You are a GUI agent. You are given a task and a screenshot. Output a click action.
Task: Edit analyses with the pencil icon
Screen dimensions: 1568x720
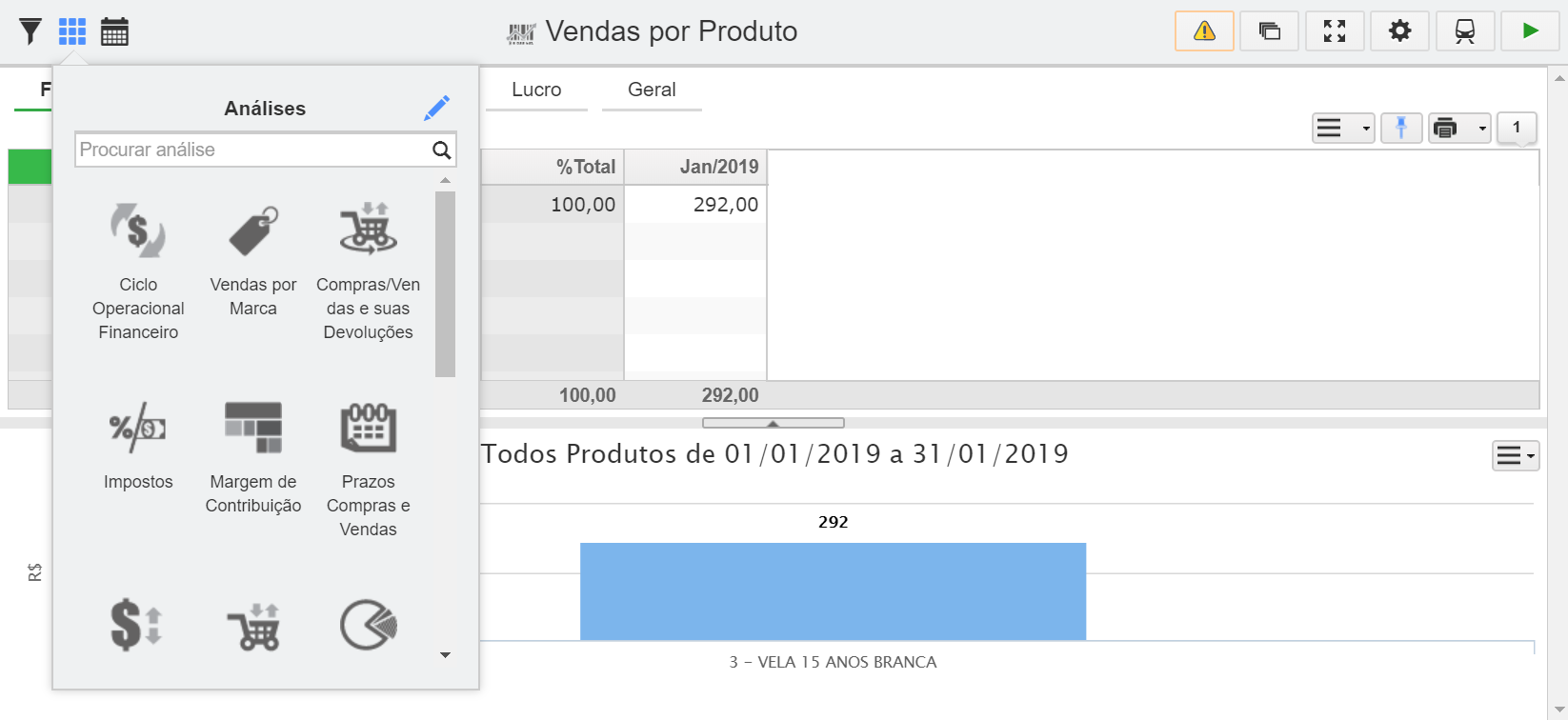coord(437,108)
